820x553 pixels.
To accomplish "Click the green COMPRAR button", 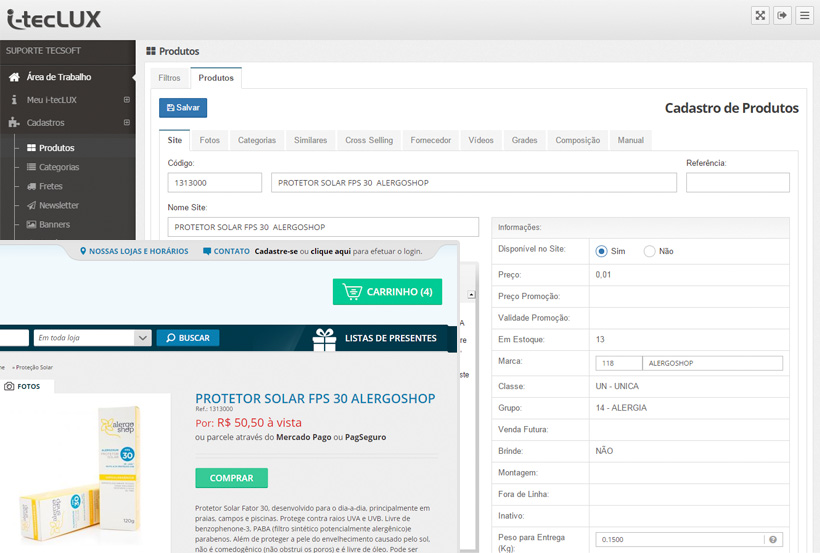I will [x=232, y=478].
